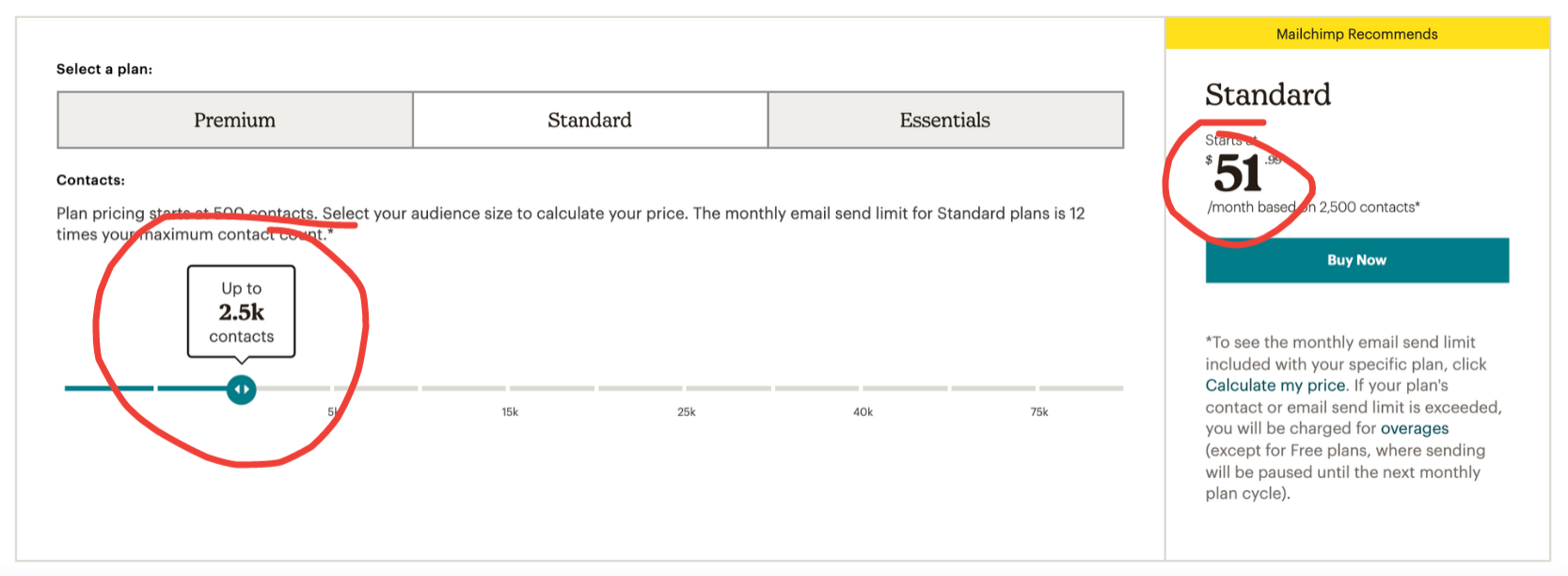Click the teal contacts slider handle
The width and height of the screenshot is (1568, 576).
tap(242, 390)
